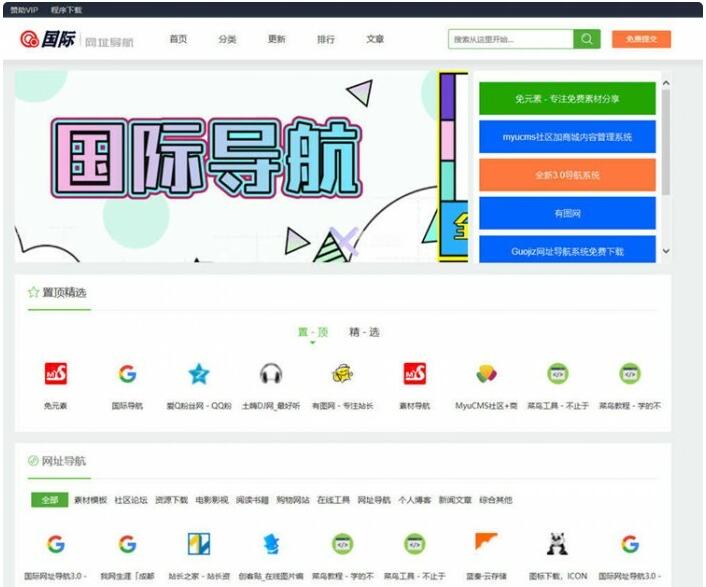Open the 图标下载 panda icon
The width and height of the screenshot is (706, 587).
point(558,544)
